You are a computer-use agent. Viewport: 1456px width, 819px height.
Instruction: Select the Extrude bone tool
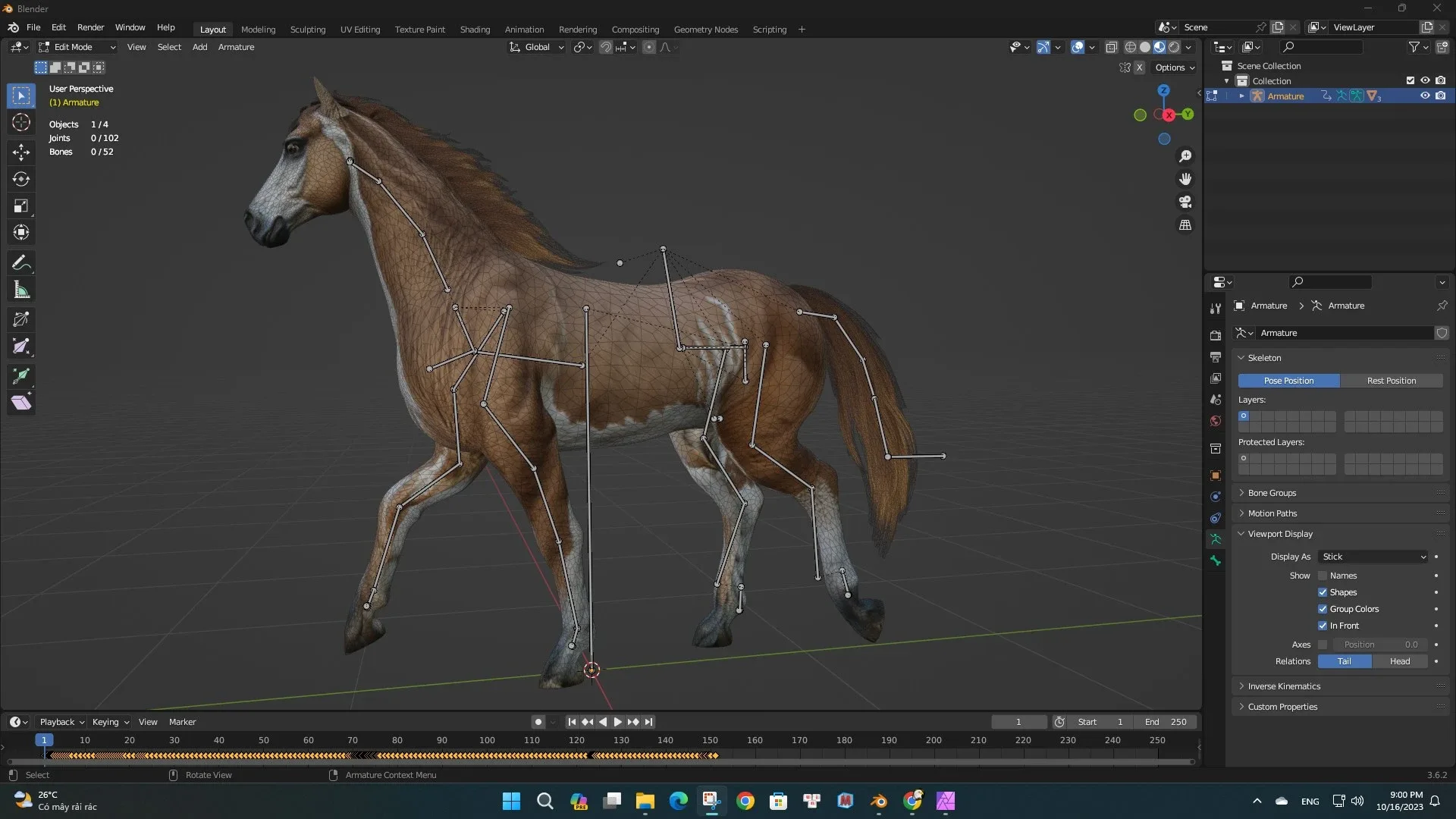point(21,375)
